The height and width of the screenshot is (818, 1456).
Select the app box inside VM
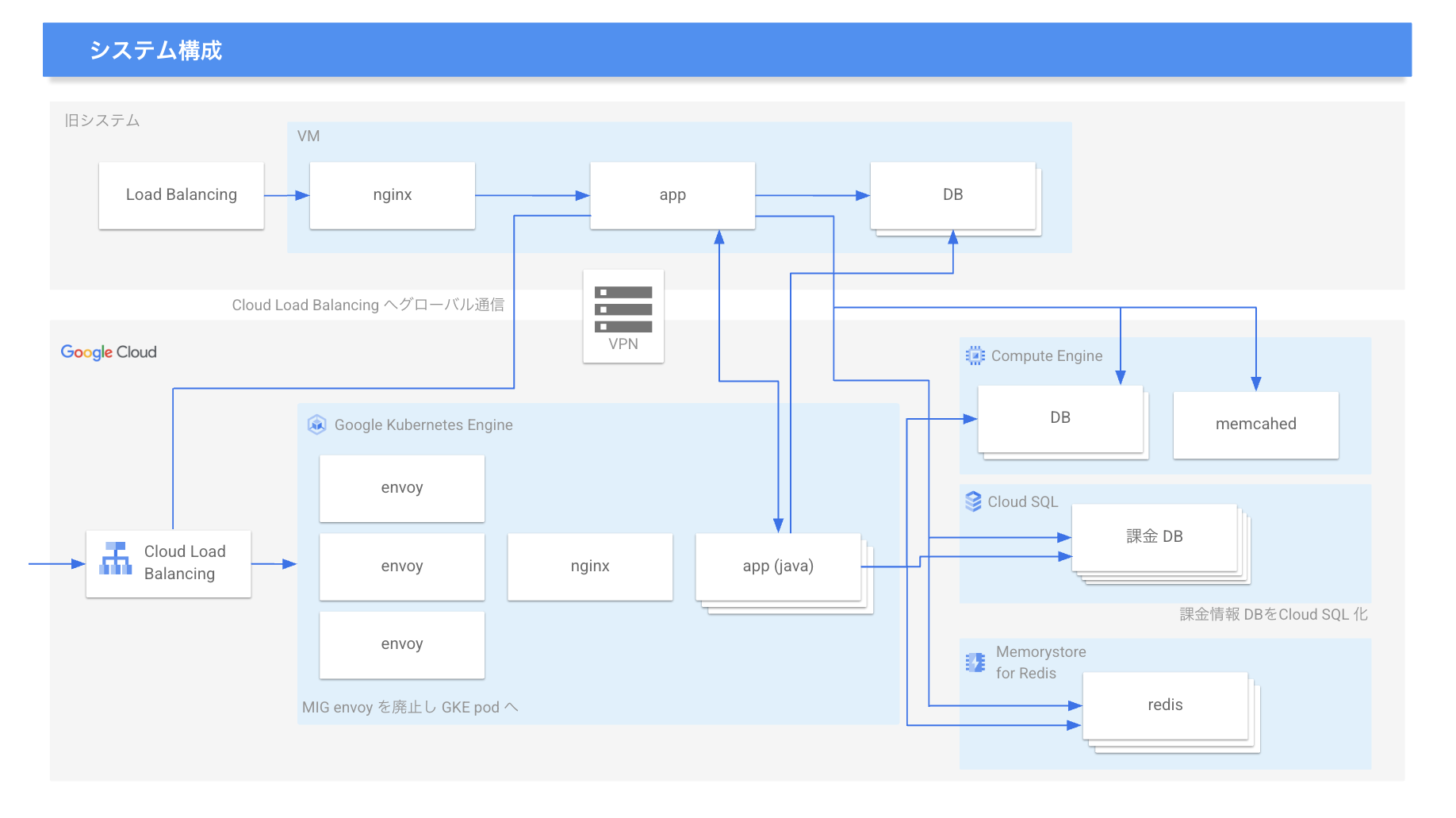pyautogui.click(x=672, y=195)
